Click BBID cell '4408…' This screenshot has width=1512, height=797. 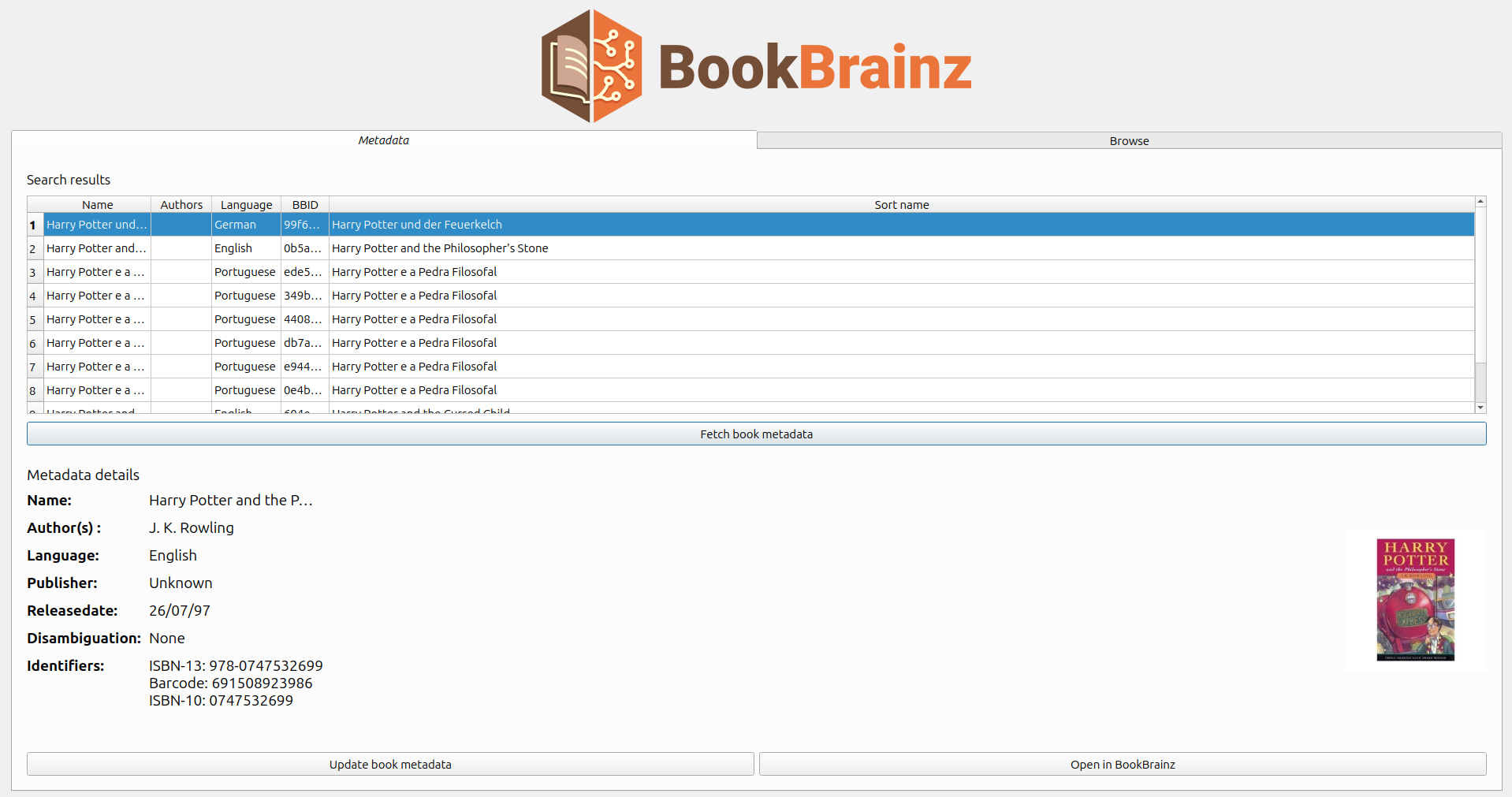[305, 319]
